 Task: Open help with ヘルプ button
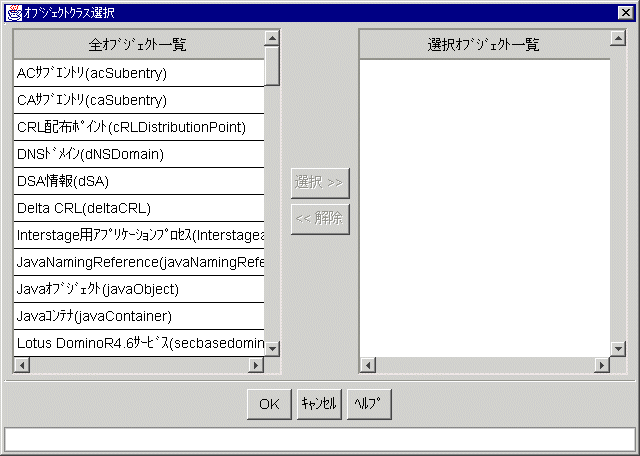pyautogui.click(x=369, y=404)
